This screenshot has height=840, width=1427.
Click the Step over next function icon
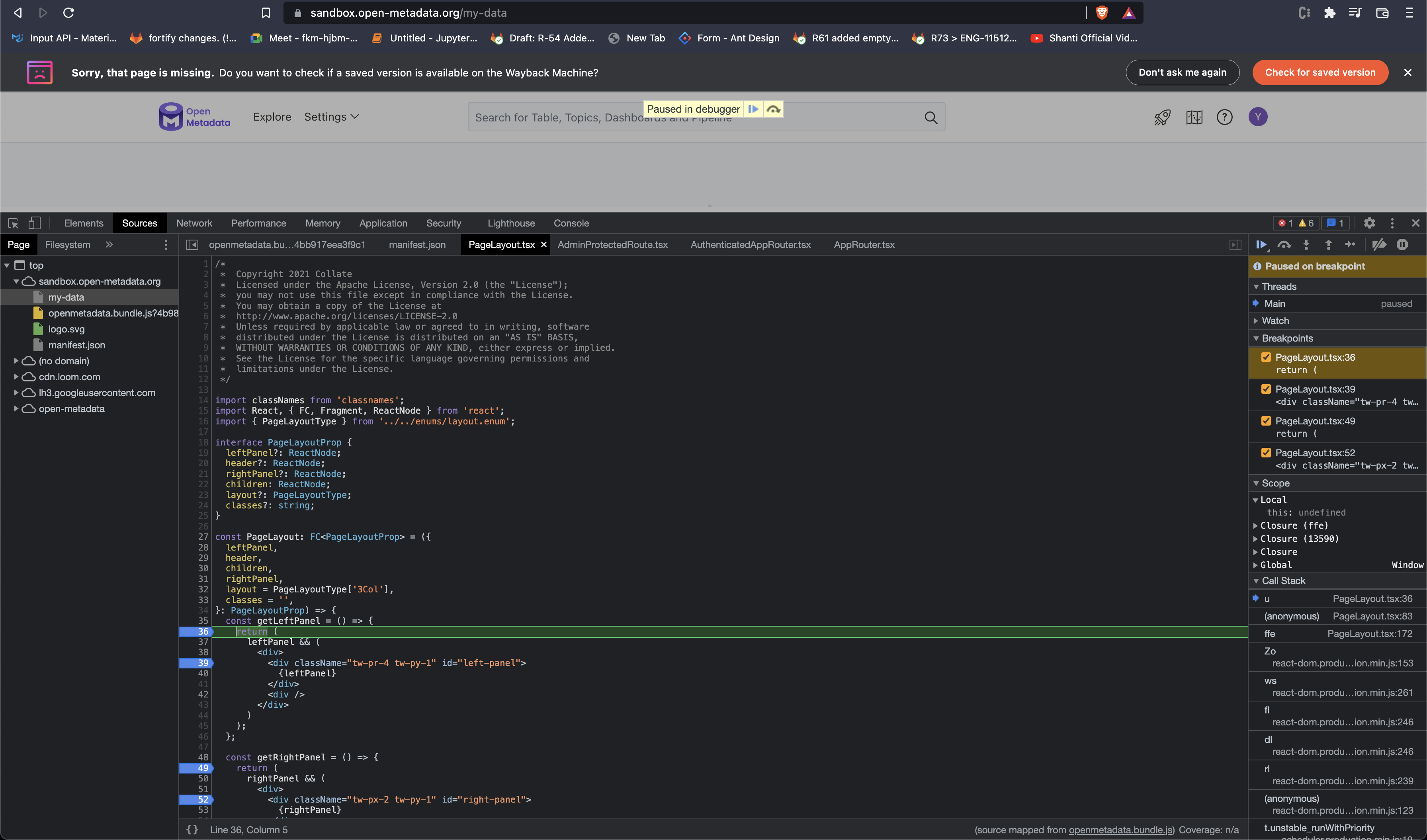click(x=1284, y=244)
